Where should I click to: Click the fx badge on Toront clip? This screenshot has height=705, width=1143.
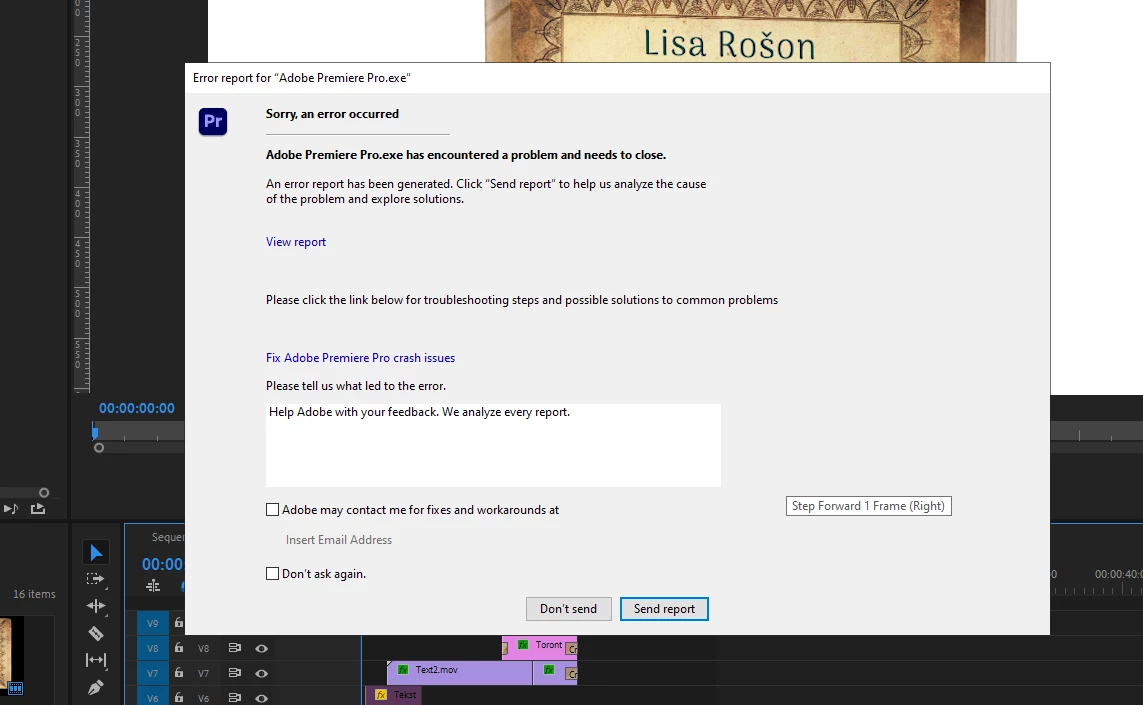tap(523, 644)
